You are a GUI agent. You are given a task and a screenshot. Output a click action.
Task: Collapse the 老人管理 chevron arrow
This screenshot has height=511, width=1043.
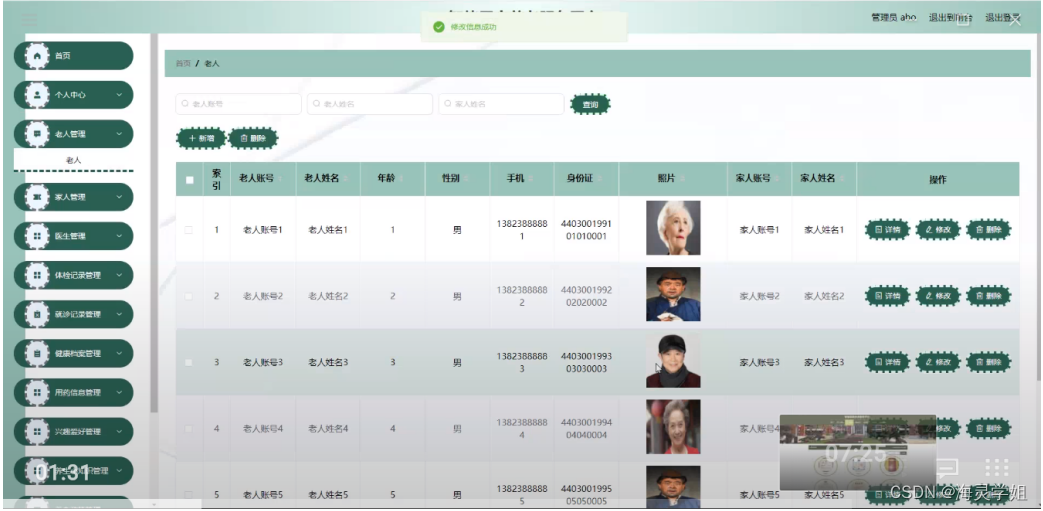119,134
